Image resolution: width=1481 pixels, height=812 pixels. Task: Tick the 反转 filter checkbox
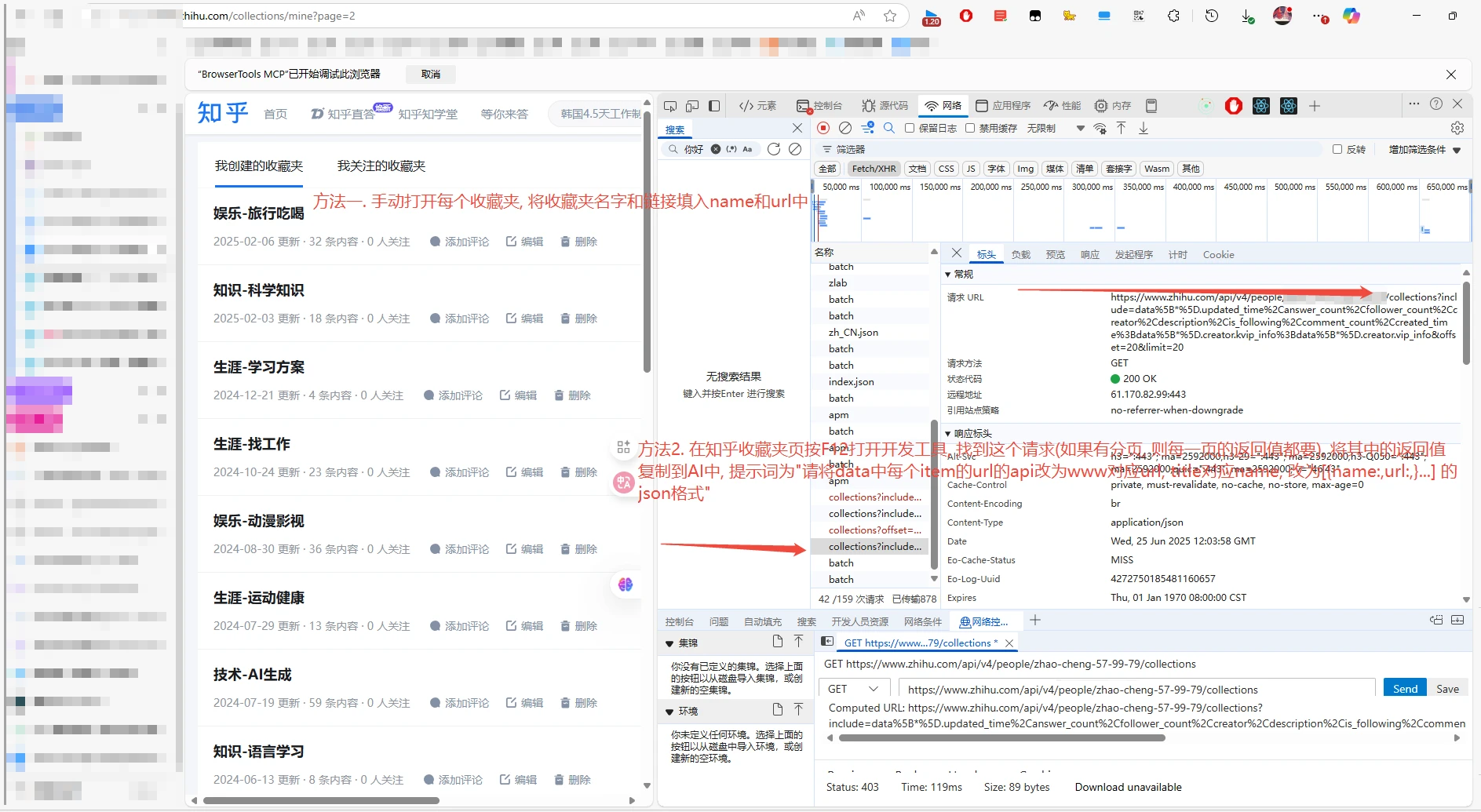[1337, 149]
